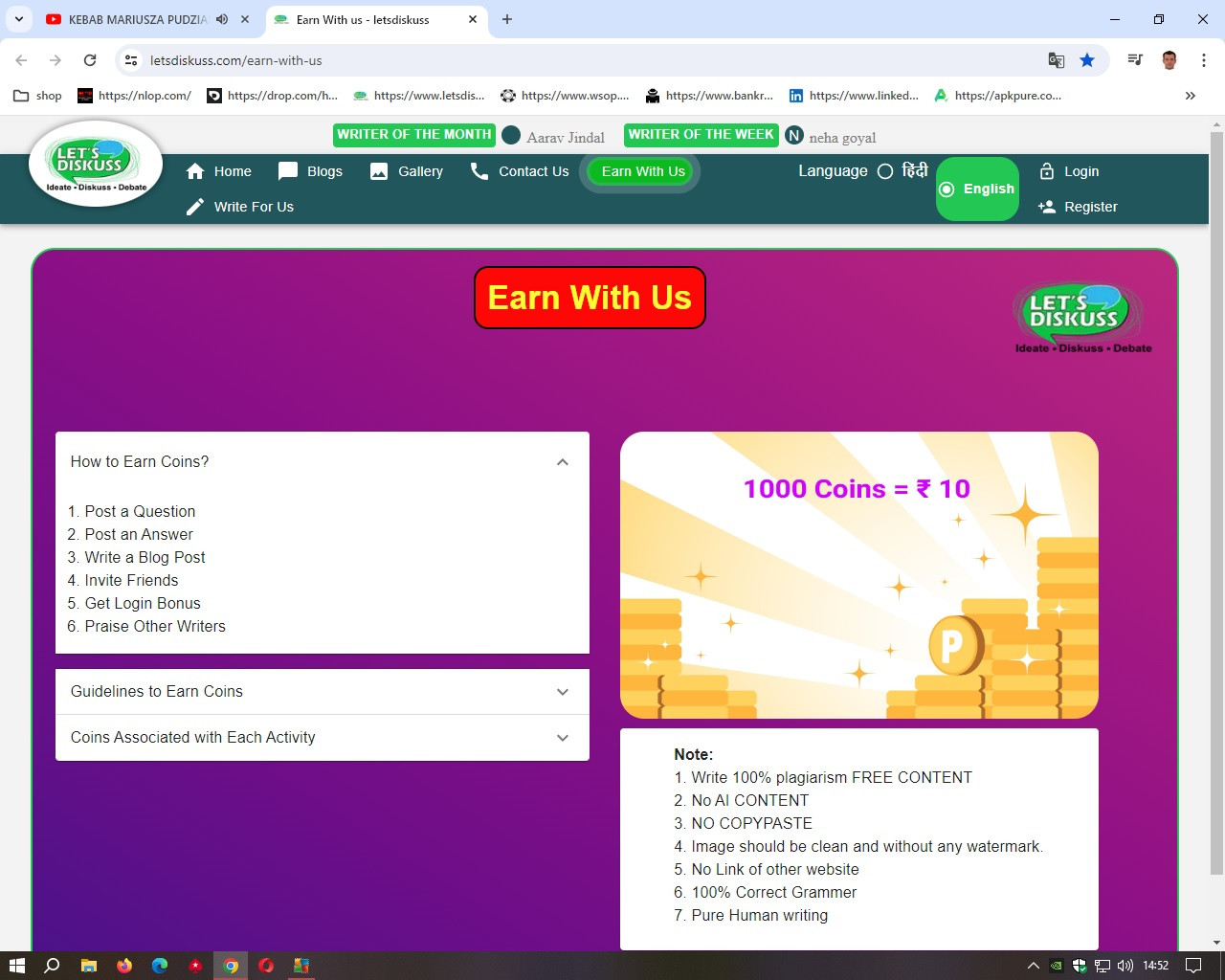This screenshot has height=980, width=1225.
Task: Click the Write For Us pencil icon
Action: [x=195, y=207]
